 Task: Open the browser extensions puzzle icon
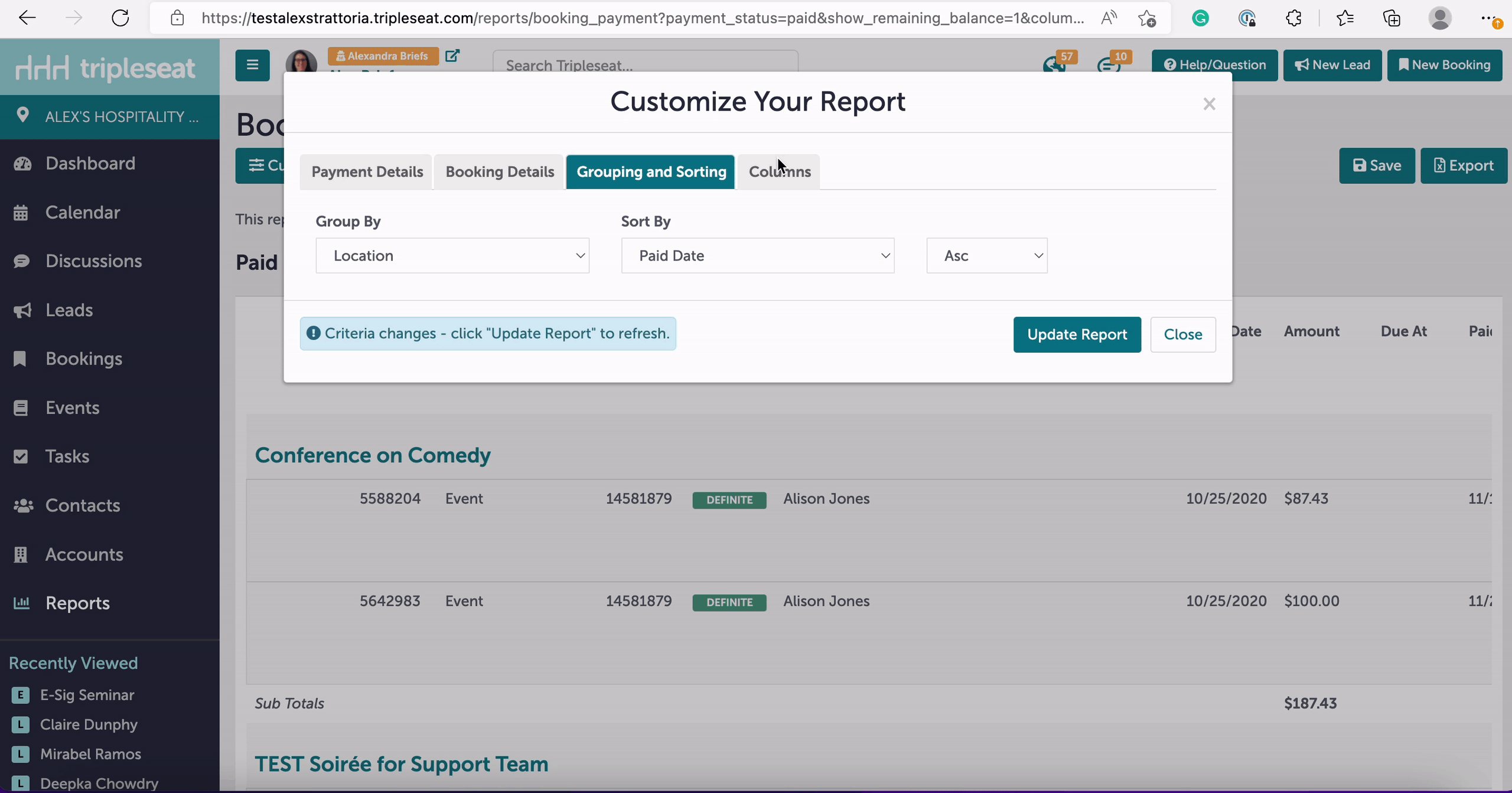pyautogui.click(x=1293, y=18)
